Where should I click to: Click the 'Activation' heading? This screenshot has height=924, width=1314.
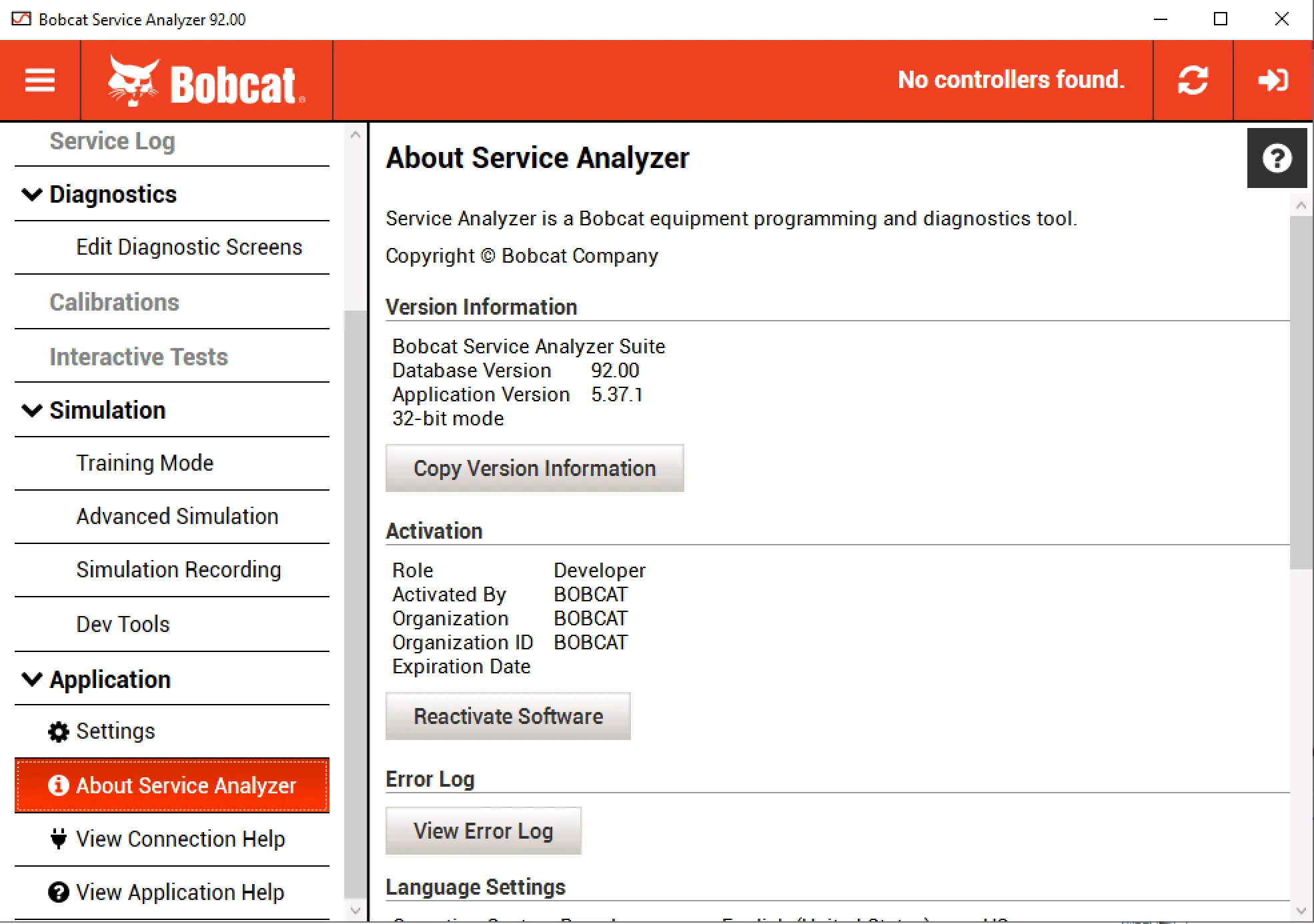tap(434, 531)
